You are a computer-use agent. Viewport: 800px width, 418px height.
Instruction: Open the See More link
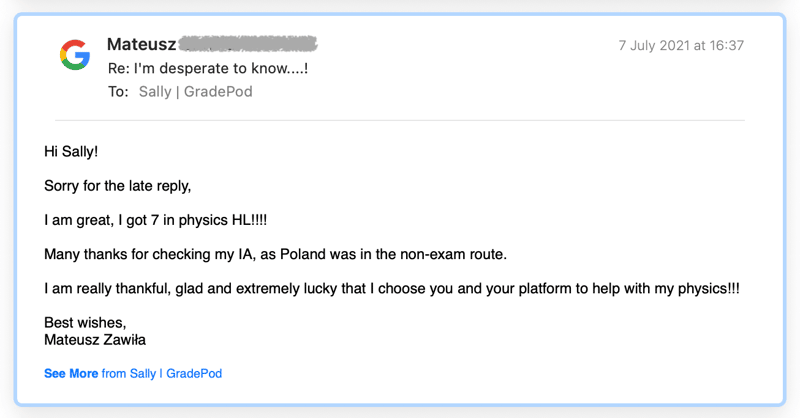[71, 374]
